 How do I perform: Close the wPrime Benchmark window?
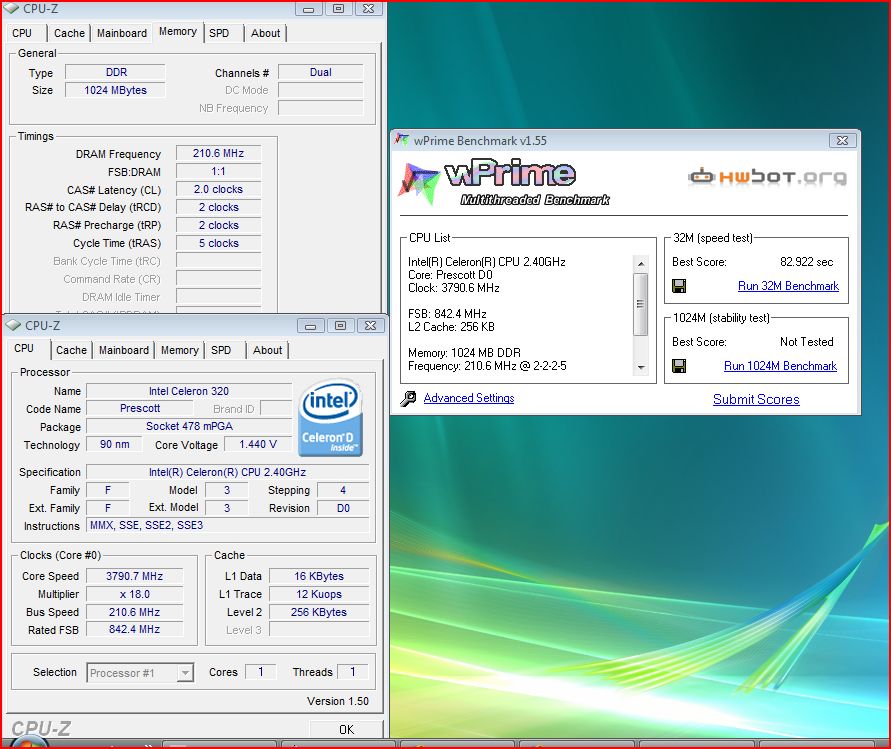pyautogui.click(x=842, y=140)
